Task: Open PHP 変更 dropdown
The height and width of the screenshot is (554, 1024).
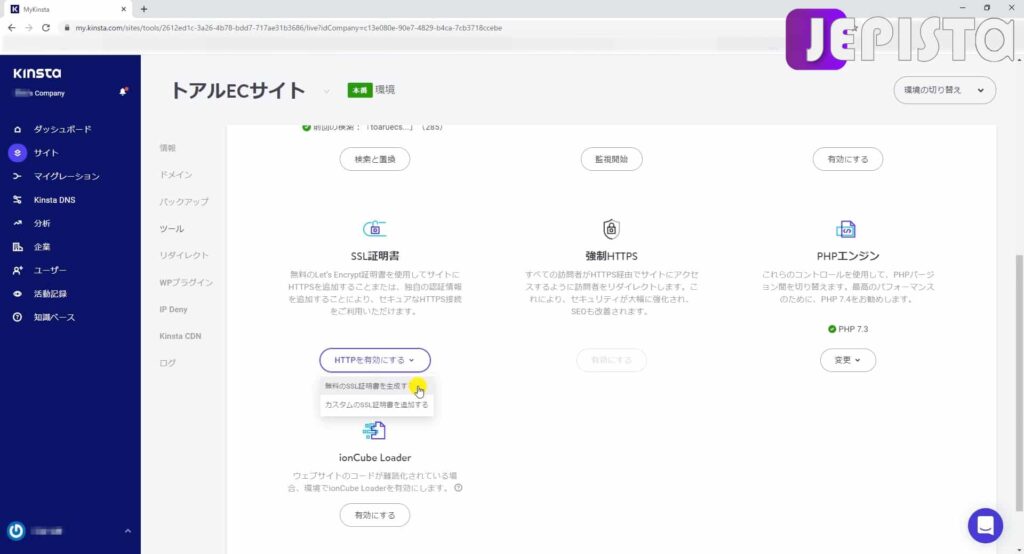Action: [848, 360]
